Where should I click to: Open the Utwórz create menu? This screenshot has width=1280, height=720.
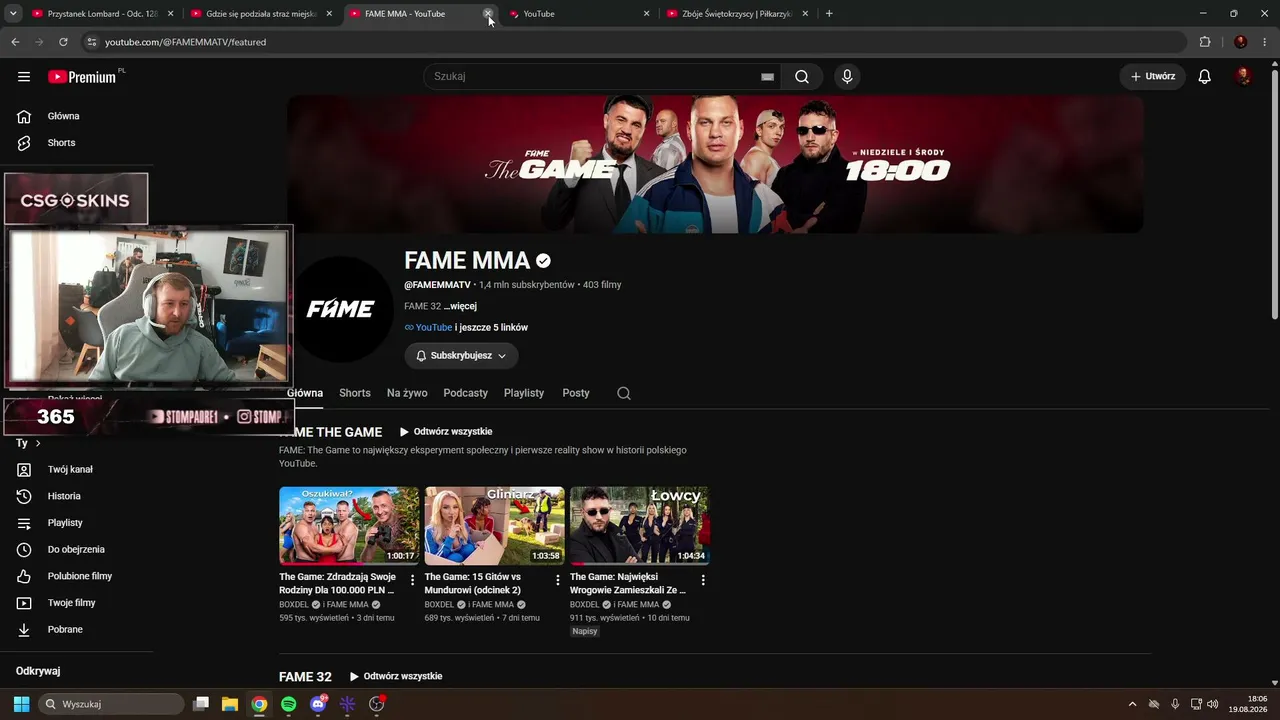tap(1153, 77)
